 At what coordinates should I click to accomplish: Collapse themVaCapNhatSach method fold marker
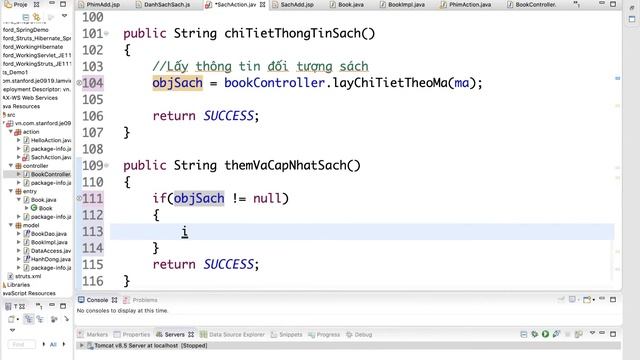pos(107,165)
